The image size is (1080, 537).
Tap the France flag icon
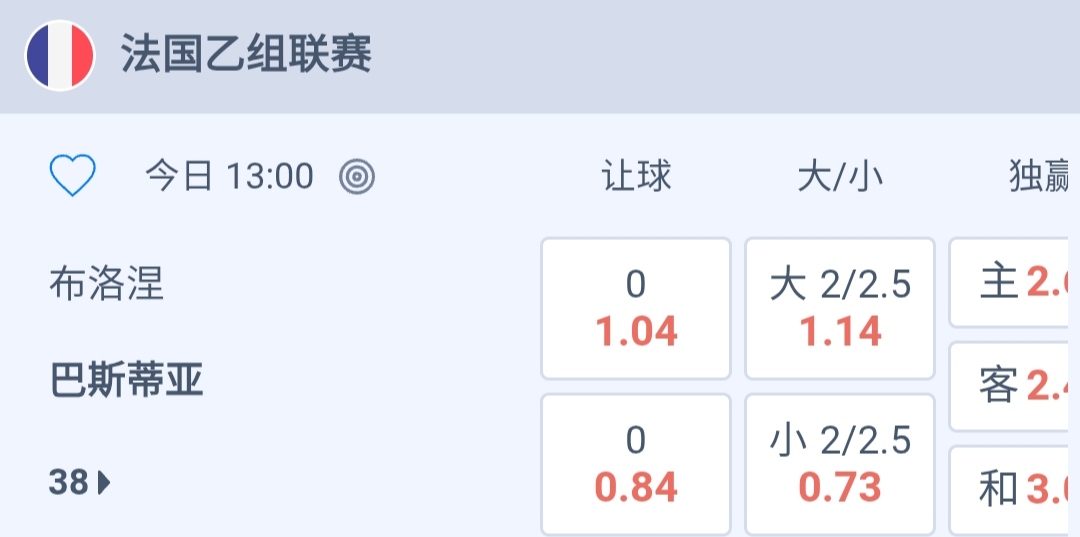[60, 55]
